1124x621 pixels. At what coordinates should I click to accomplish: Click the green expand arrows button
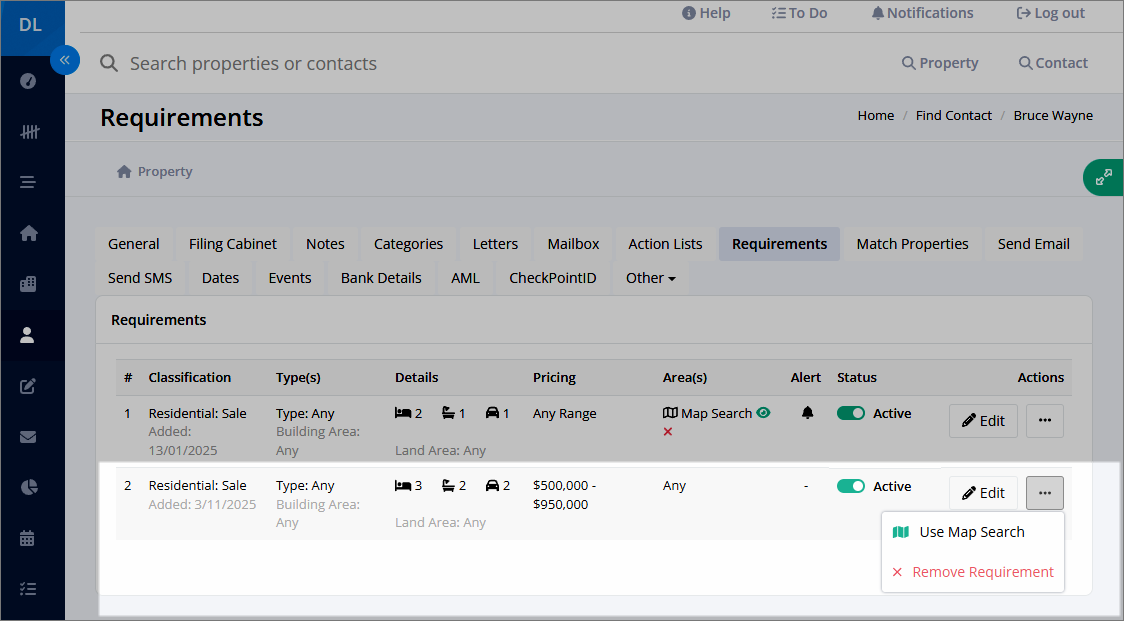click(1104, 177)
